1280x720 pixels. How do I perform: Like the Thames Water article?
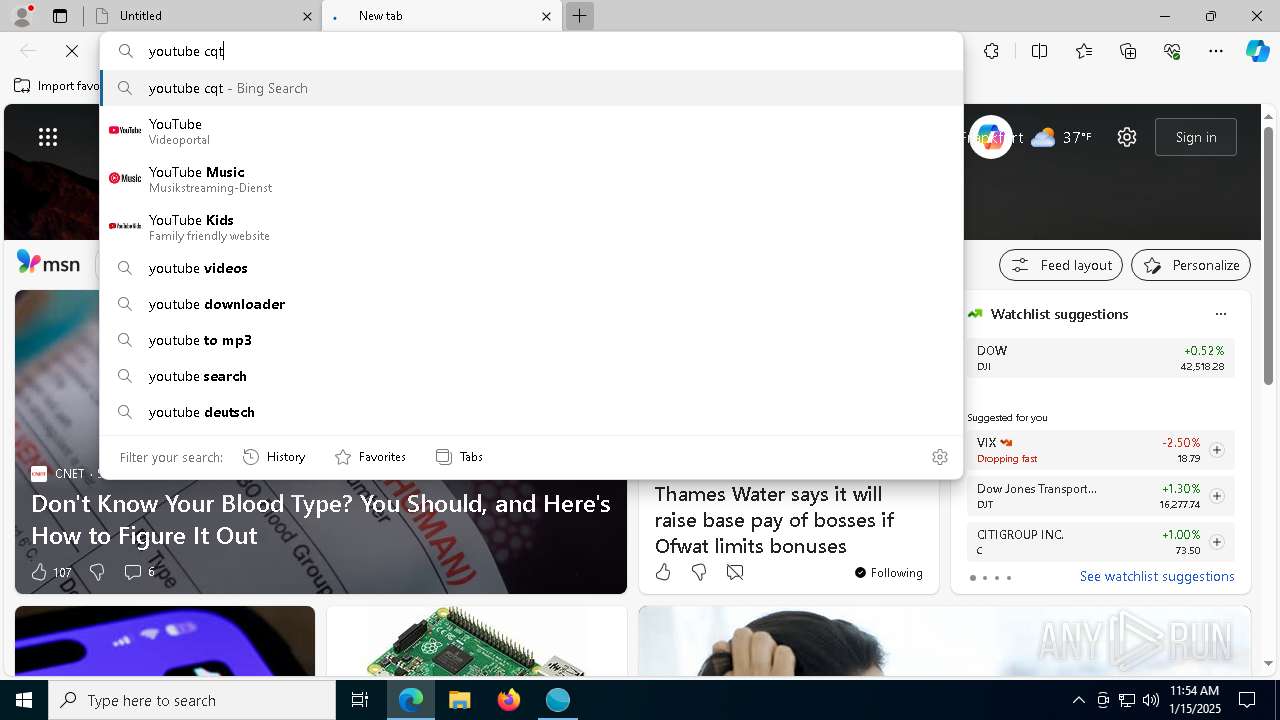pyautogui.click(x=663, y=572)
